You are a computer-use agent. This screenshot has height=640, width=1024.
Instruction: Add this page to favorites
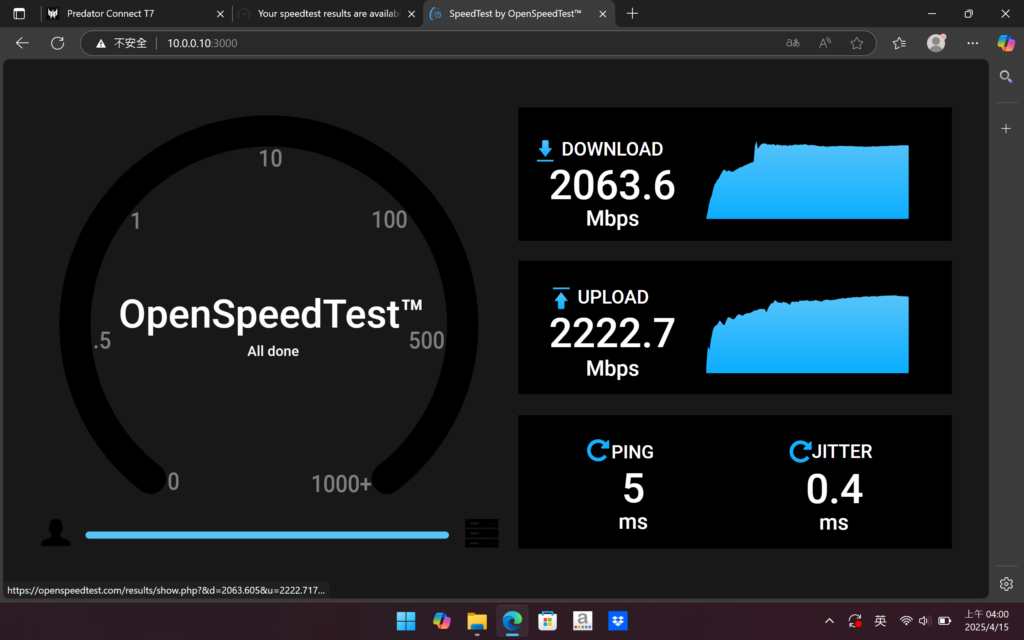[857, 43]
